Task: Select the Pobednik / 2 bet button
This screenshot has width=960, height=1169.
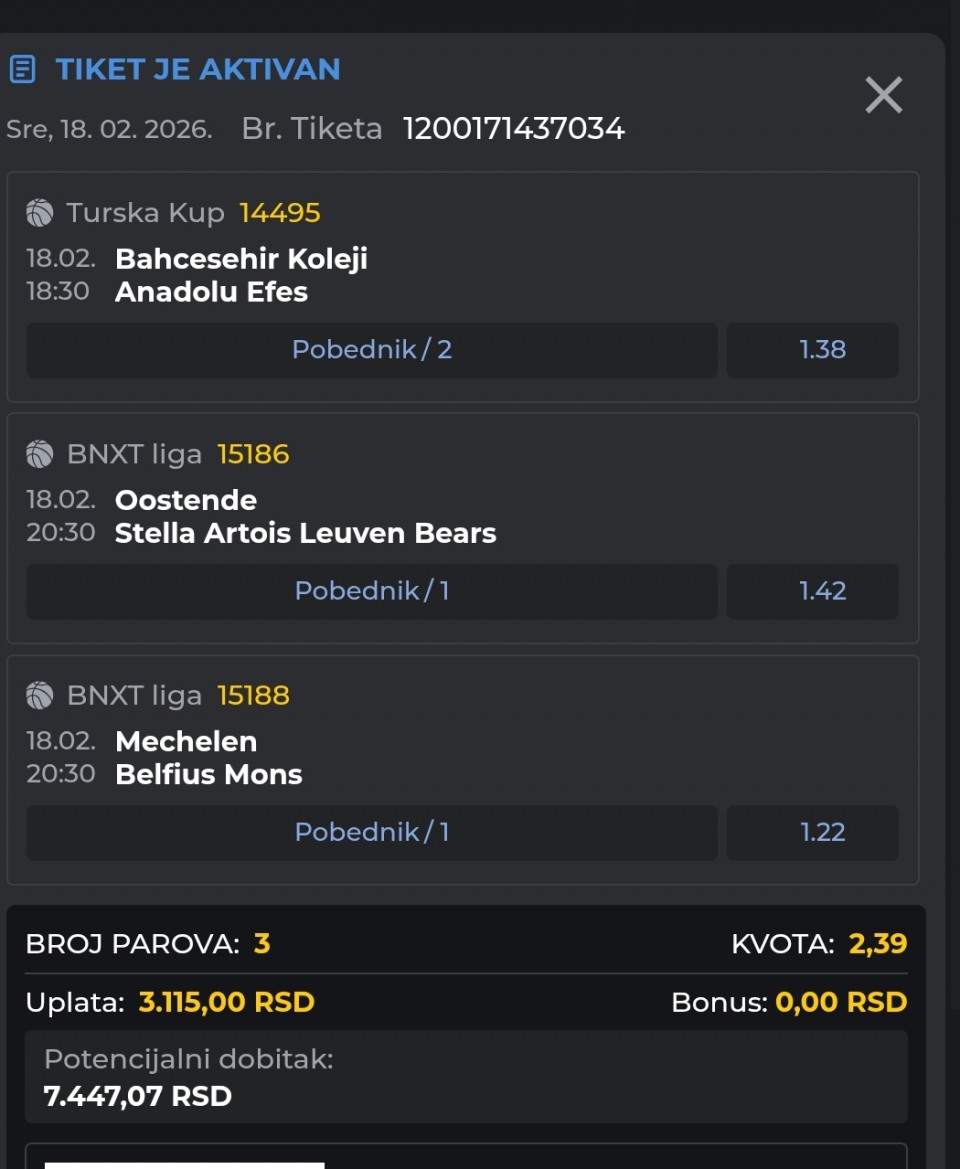Action: click(372, 350)
